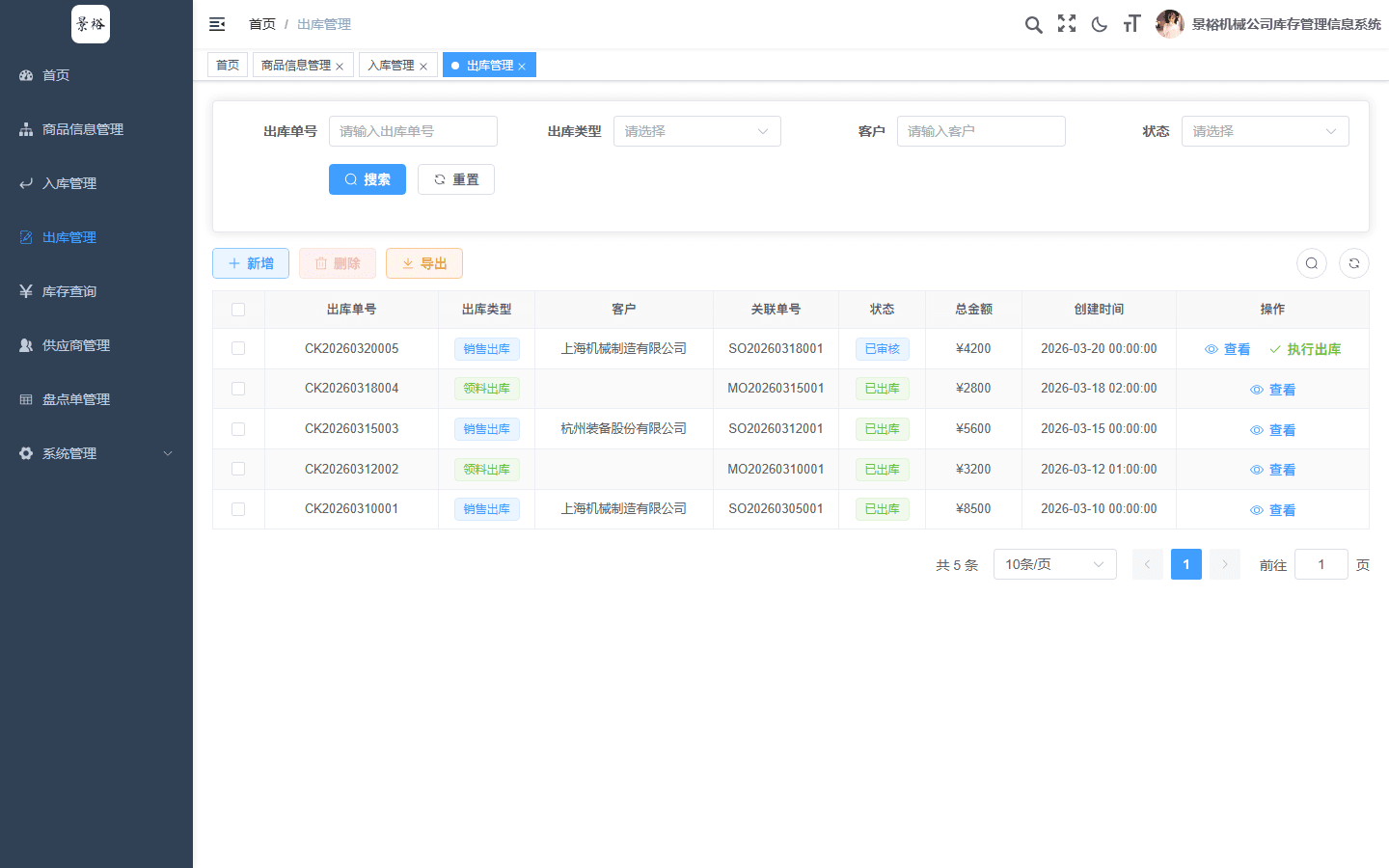Click the 删除 button

[338, 263]
